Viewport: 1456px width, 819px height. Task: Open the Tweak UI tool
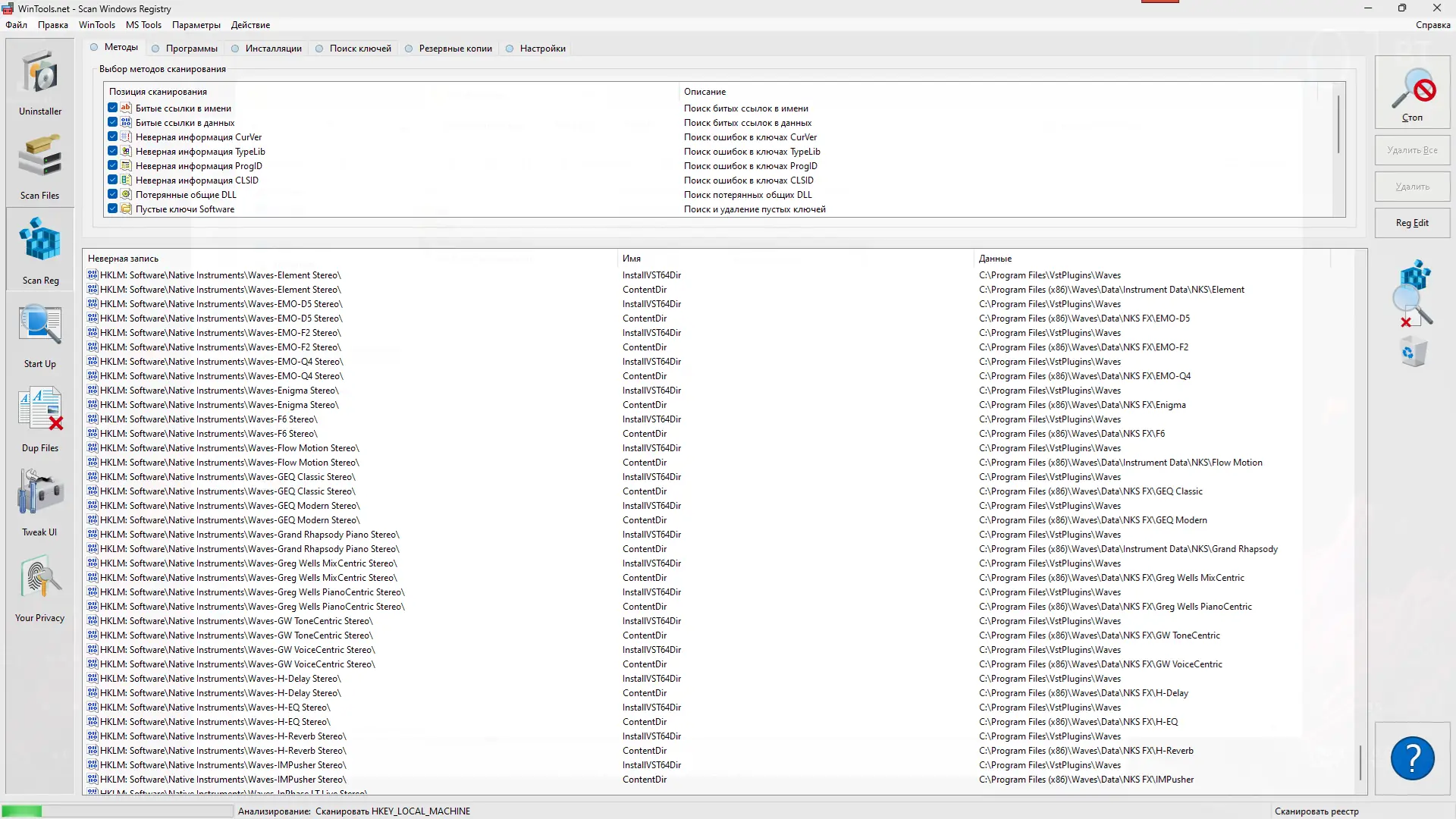(x=40, y=503)
